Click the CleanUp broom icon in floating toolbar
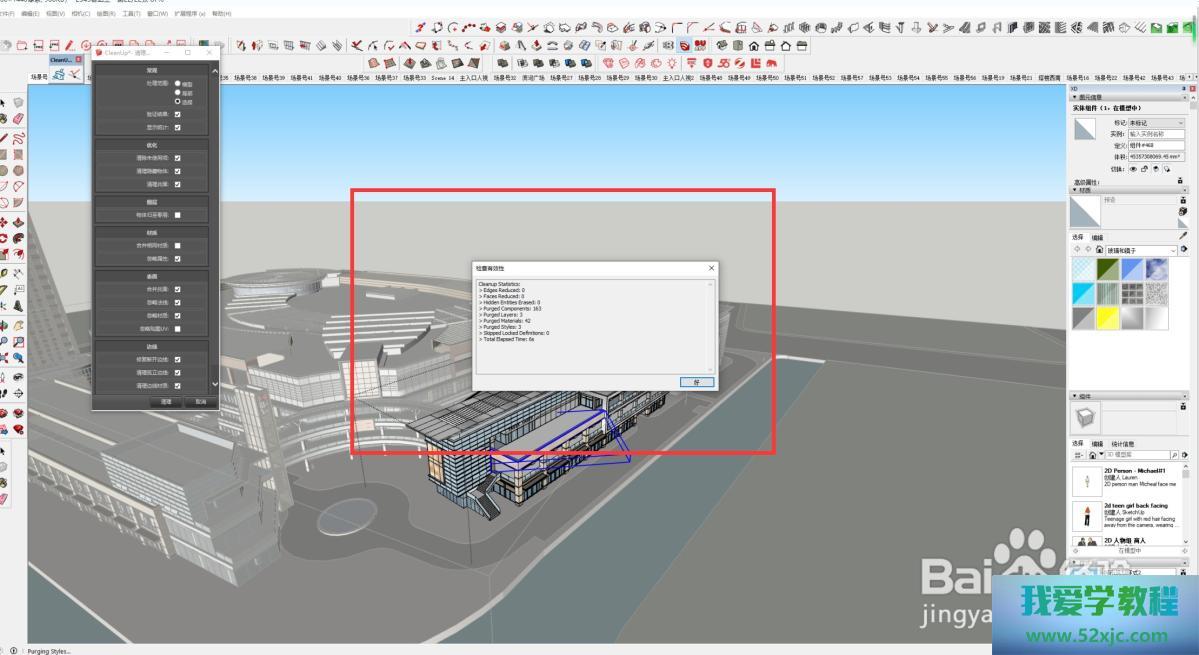The height and width of the screenshot is (655, 1199). click(x=59, y=74)
